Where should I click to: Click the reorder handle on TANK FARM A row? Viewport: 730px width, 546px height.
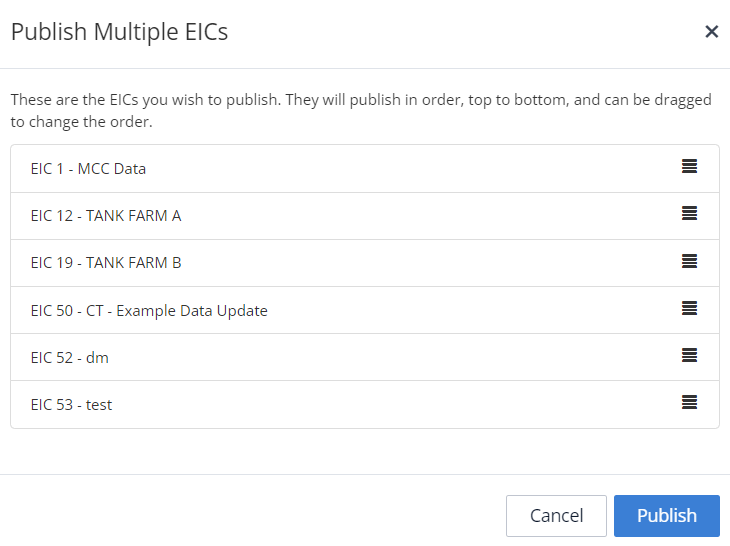click(689, 213)
